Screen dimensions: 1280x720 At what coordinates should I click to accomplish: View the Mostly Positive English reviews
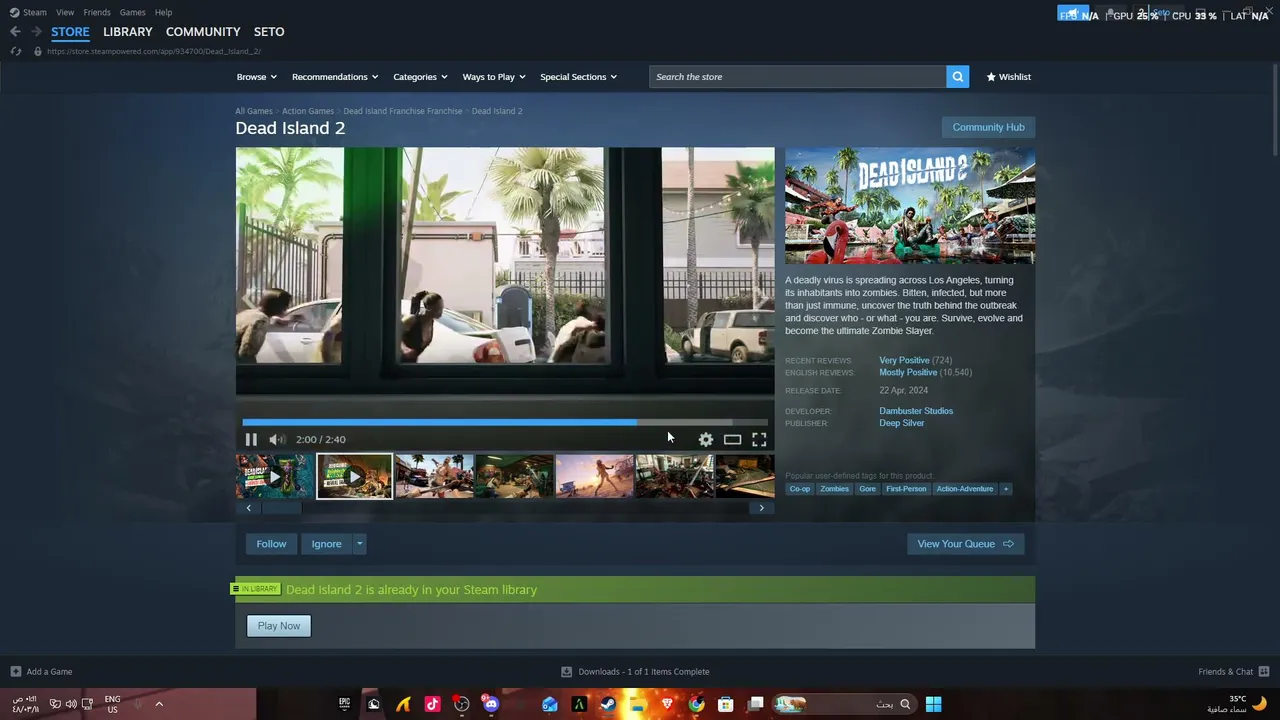pyautogui.click(x=908, y=372)
